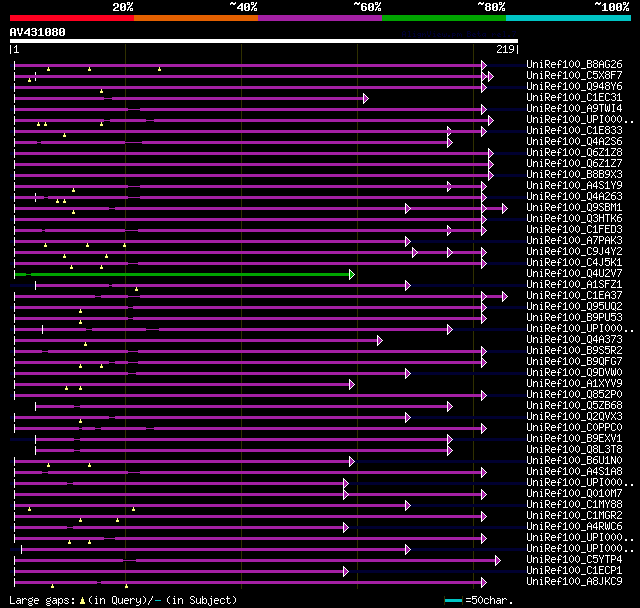
Task: Select the UniRef100_Q6Z1Z7 label
Action: tap(574, 164)
